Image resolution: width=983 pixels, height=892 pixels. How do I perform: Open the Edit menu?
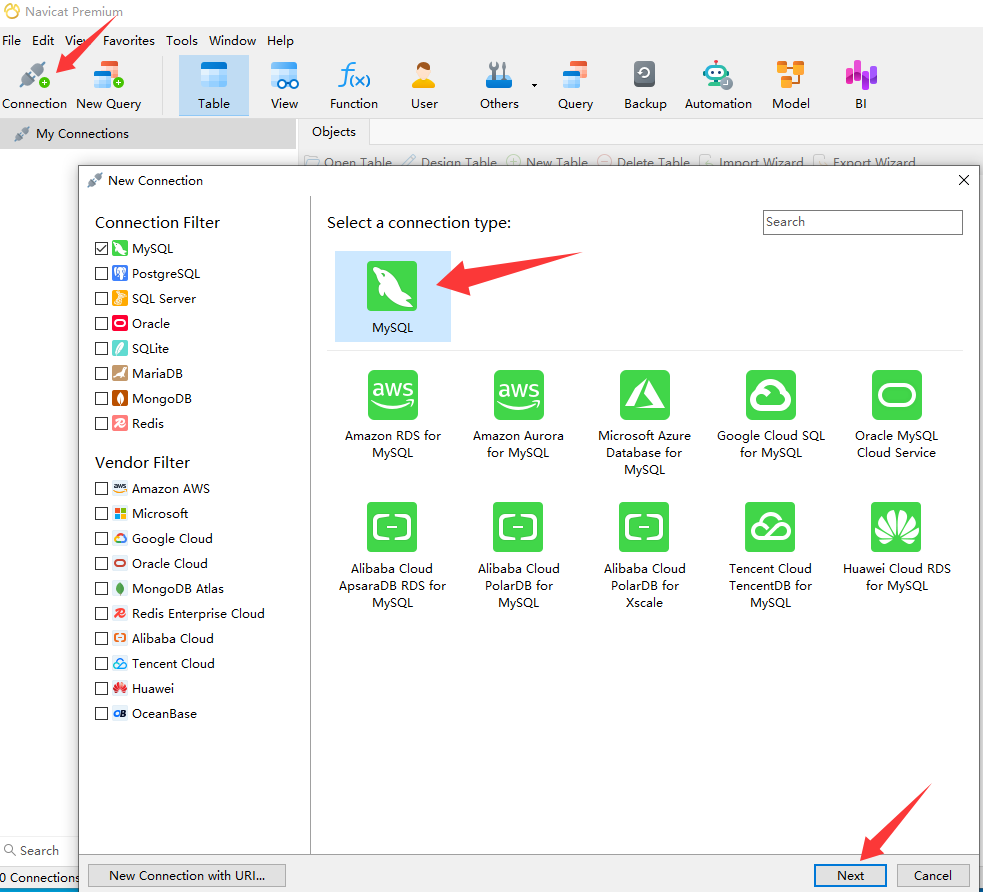pos(43,41)
